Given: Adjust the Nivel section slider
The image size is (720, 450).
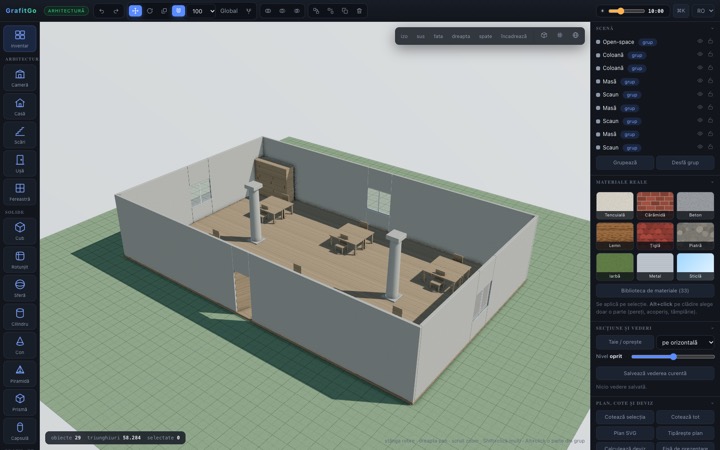Looking at the screenshot, I should coord(673,357).
